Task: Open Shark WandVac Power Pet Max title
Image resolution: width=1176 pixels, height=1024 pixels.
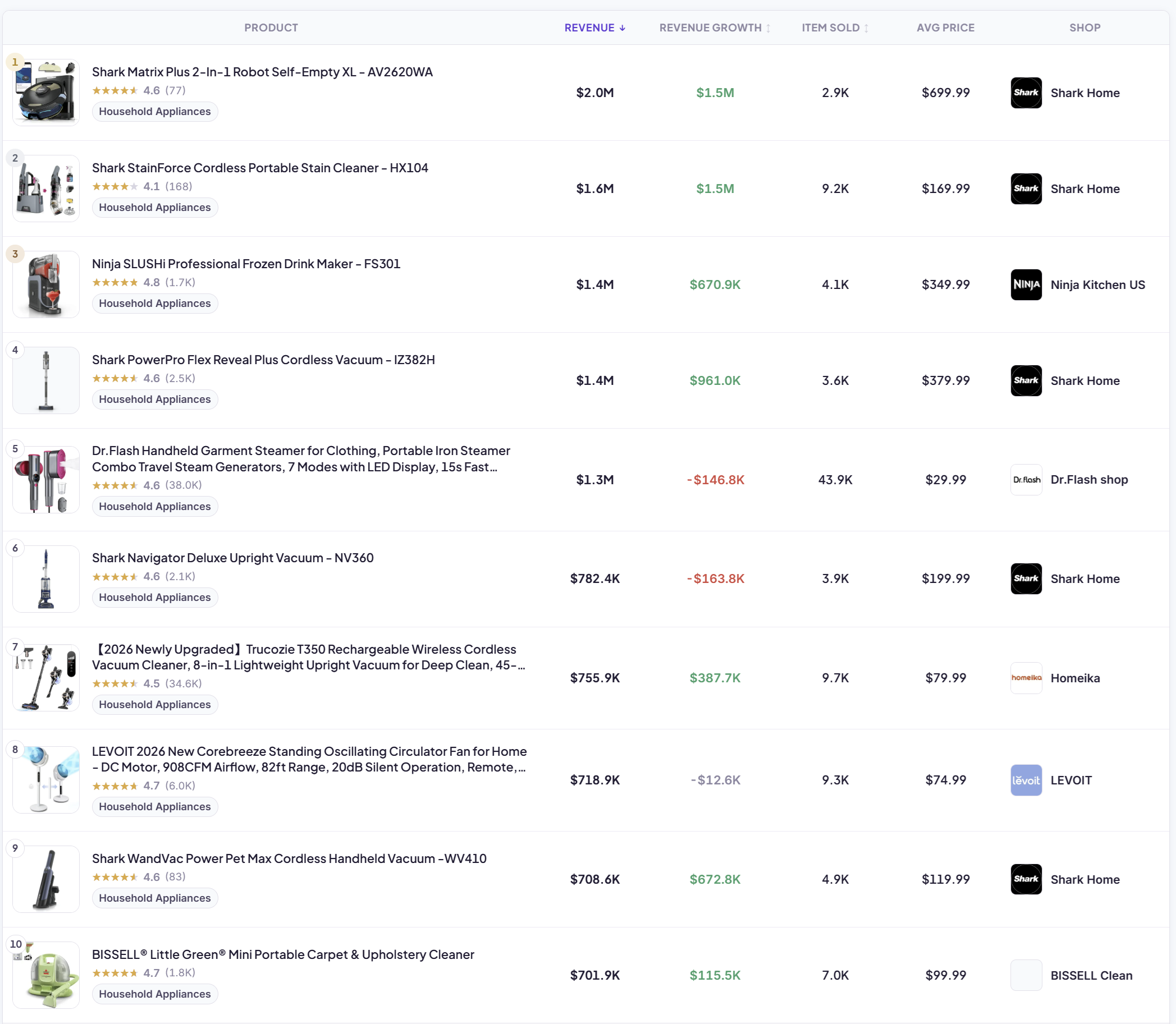Action: (x=289, y=858)
